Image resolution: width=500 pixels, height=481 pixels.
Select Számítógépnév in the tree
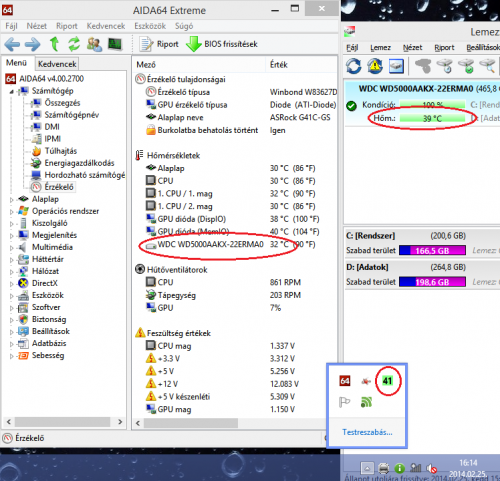coord(72,115)
